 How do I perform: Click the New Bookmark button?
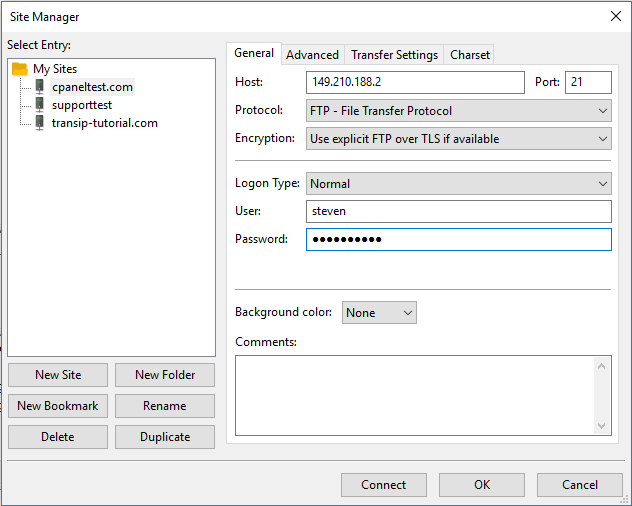pos(58,406)
